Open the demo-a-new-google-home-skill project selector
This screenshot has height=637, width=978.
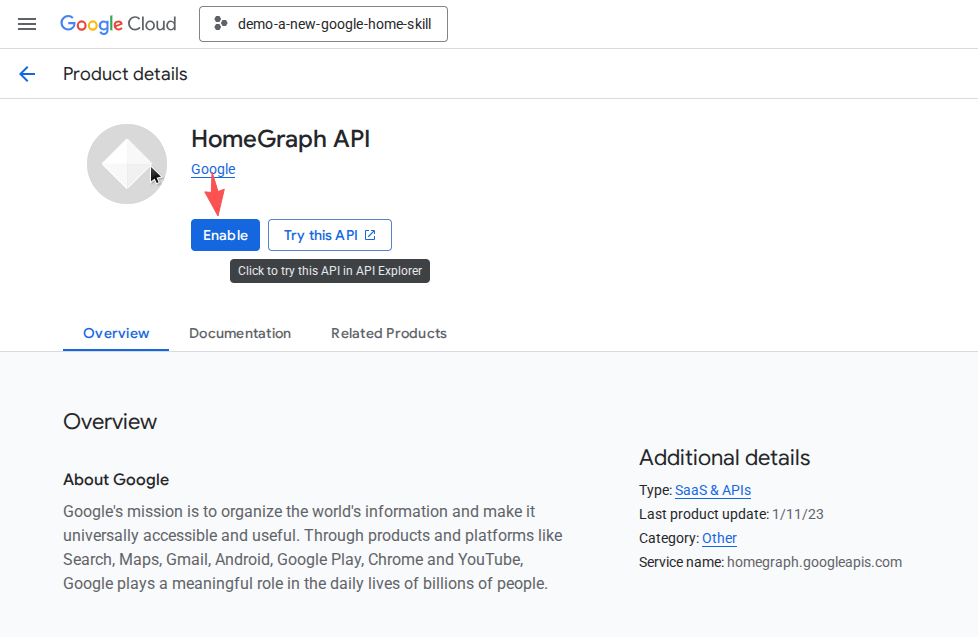(x=323, y=24)
